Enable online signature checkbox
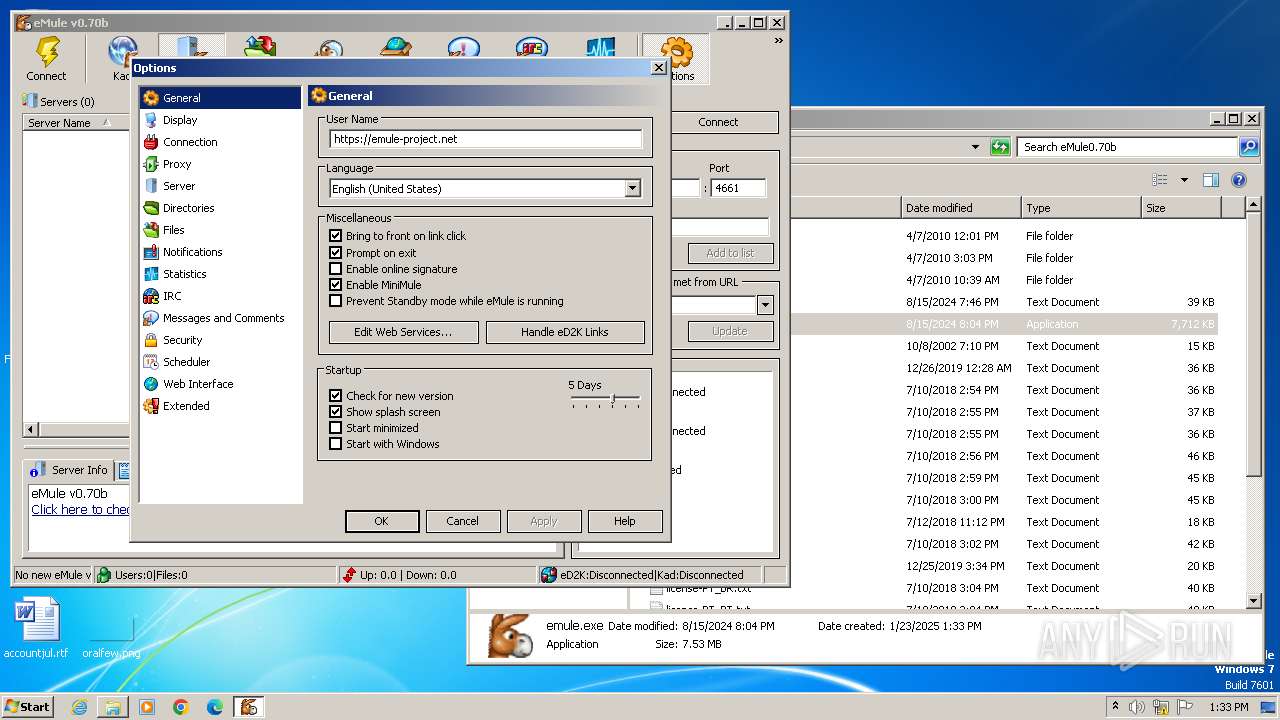This screenshot has height=720, width=1280. (x=336, y=269)
